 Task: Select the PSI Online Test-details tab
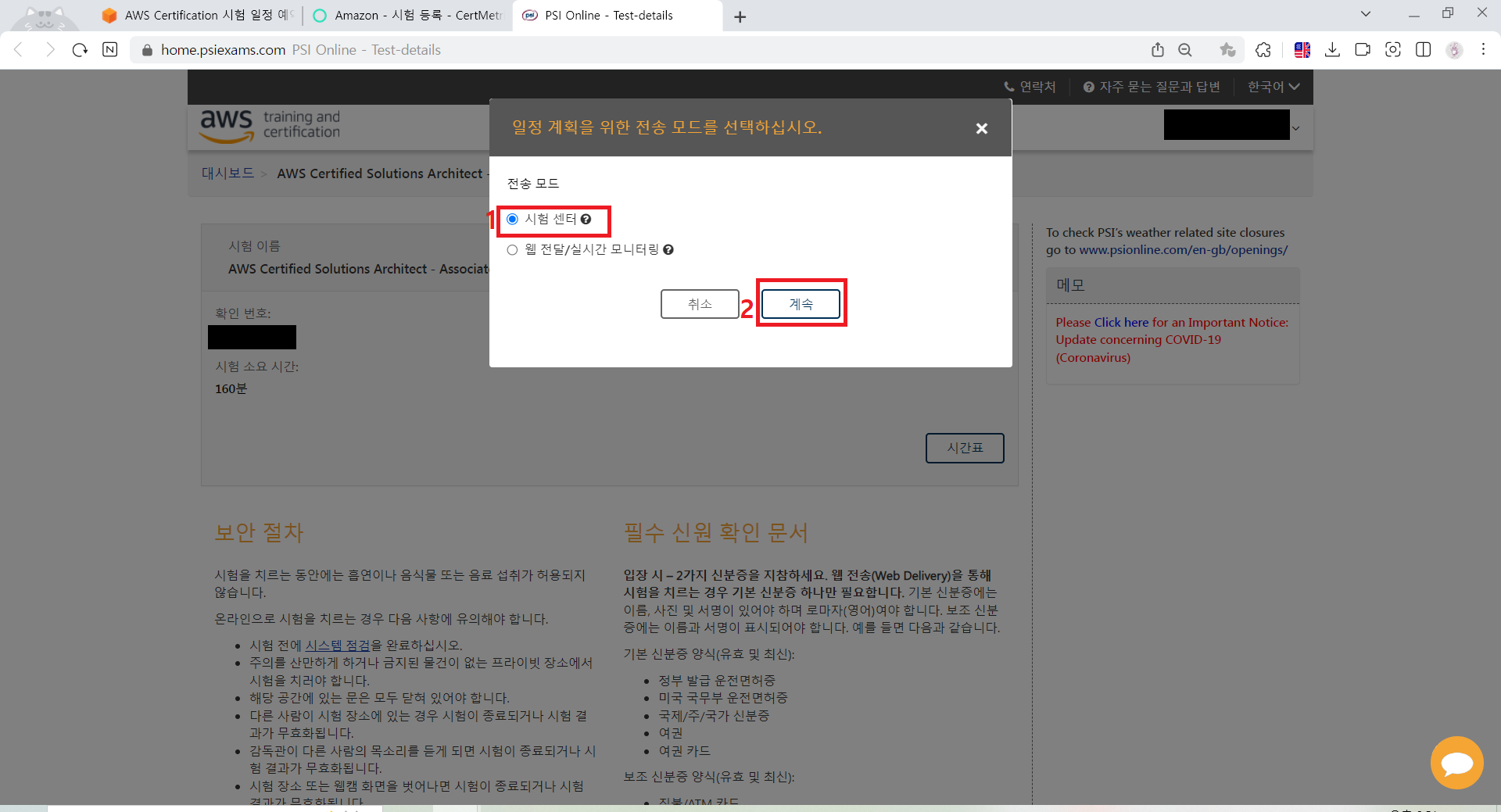tap(617, 16)
